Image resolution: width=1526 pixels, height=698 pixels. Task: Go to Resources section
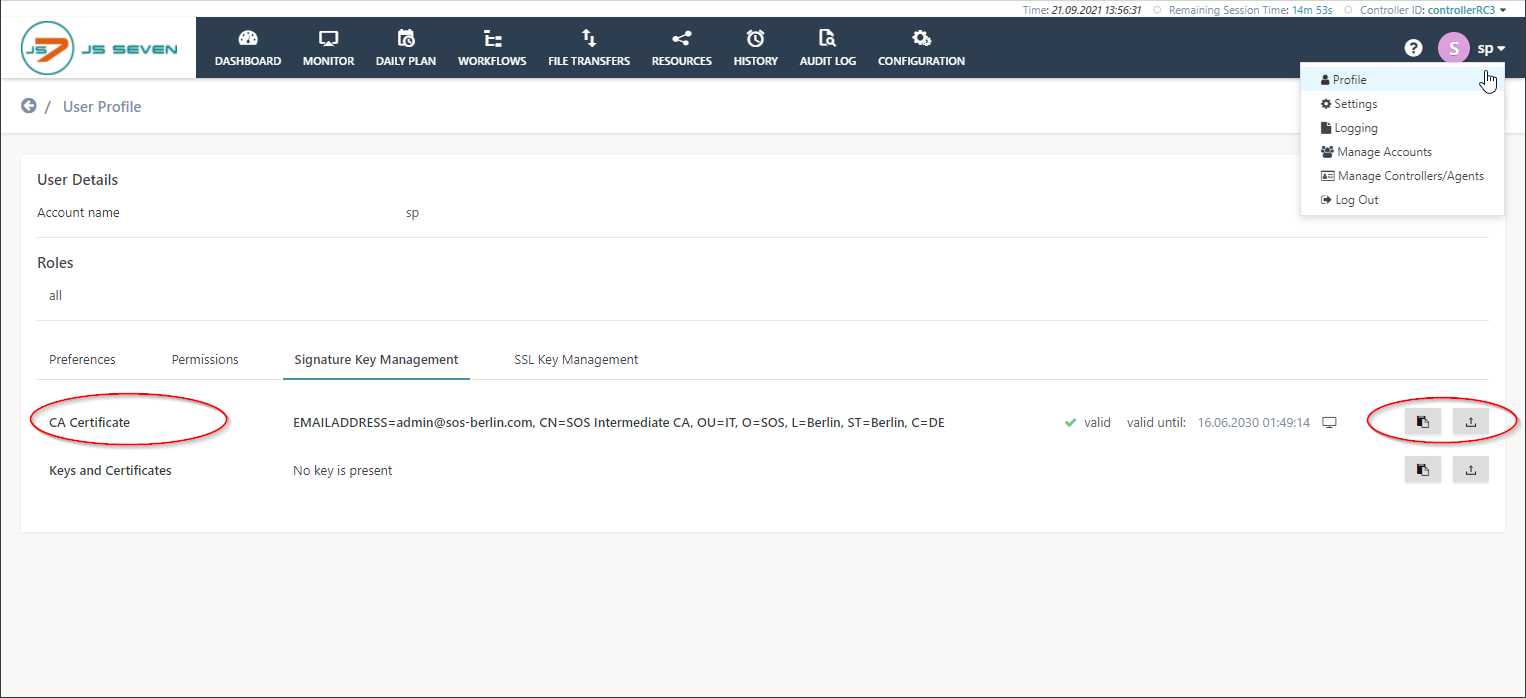click(682, 49)
